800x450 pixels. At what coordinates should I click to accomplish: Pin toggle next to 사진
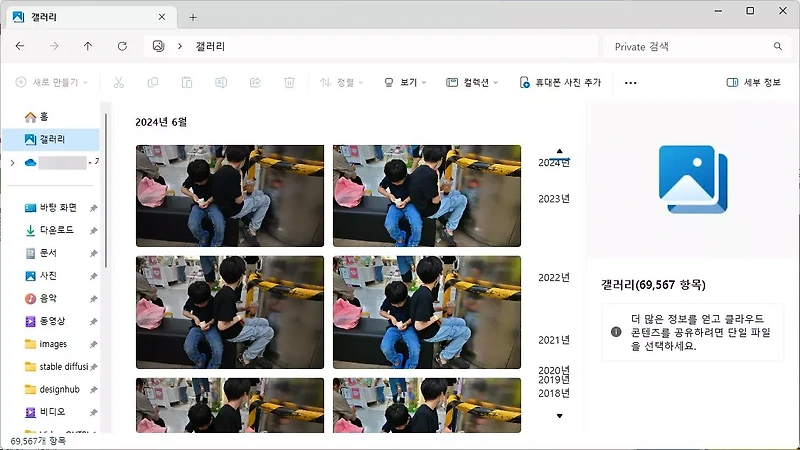93,276
